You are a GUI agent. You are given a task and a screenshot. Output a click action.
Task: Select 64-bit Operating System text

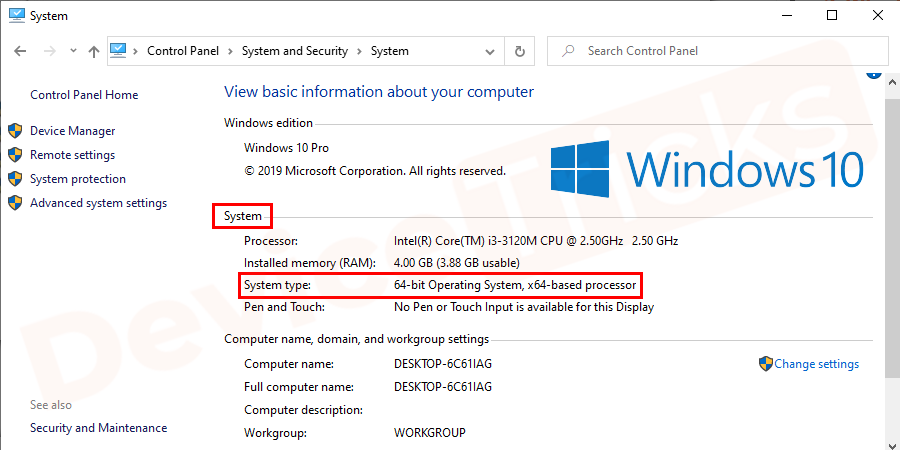(x=515, y=285)
